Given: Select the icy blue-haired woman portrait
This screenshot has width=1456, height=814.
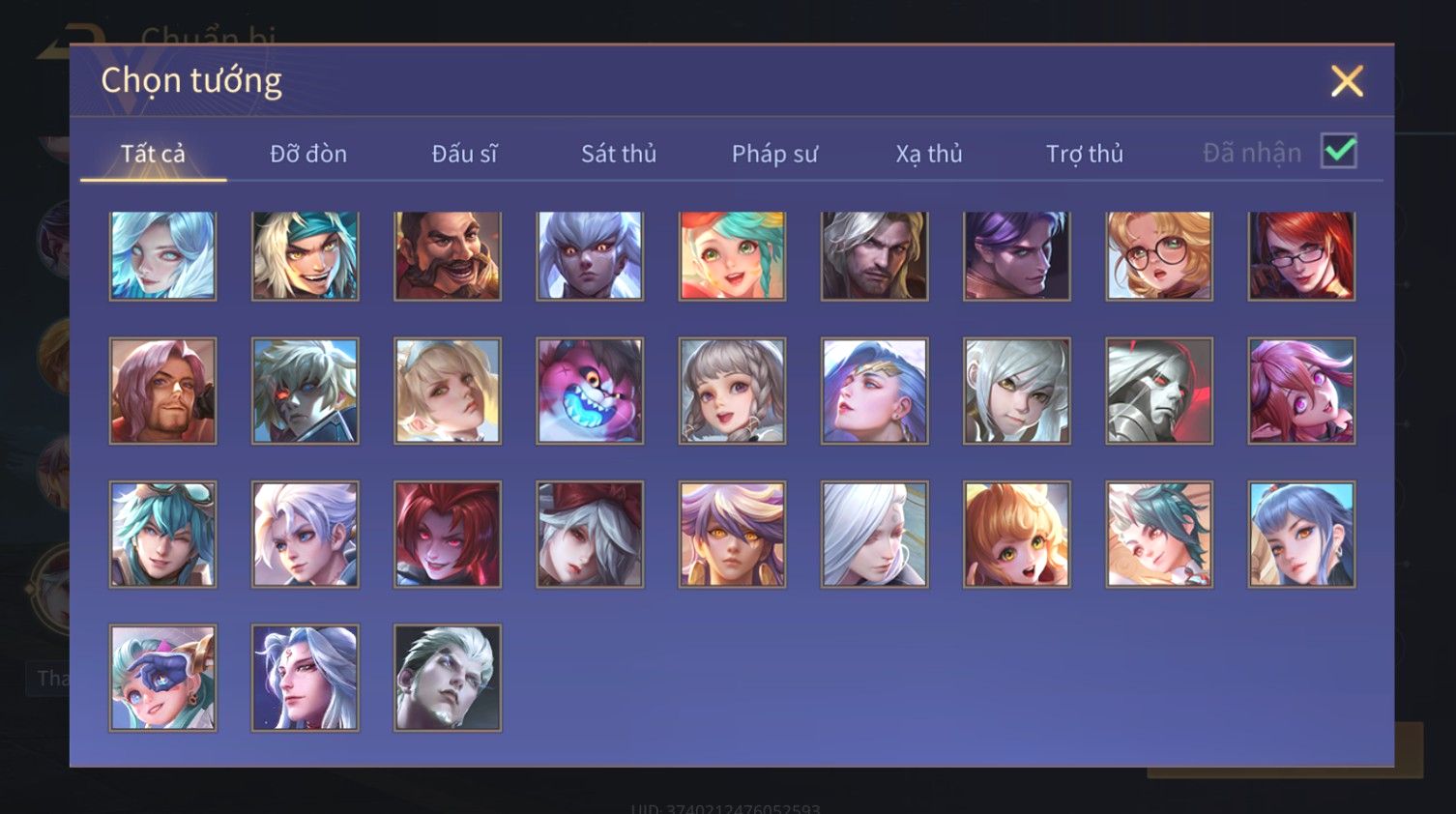Looking at the screenshot, I should tap(162, 255).
